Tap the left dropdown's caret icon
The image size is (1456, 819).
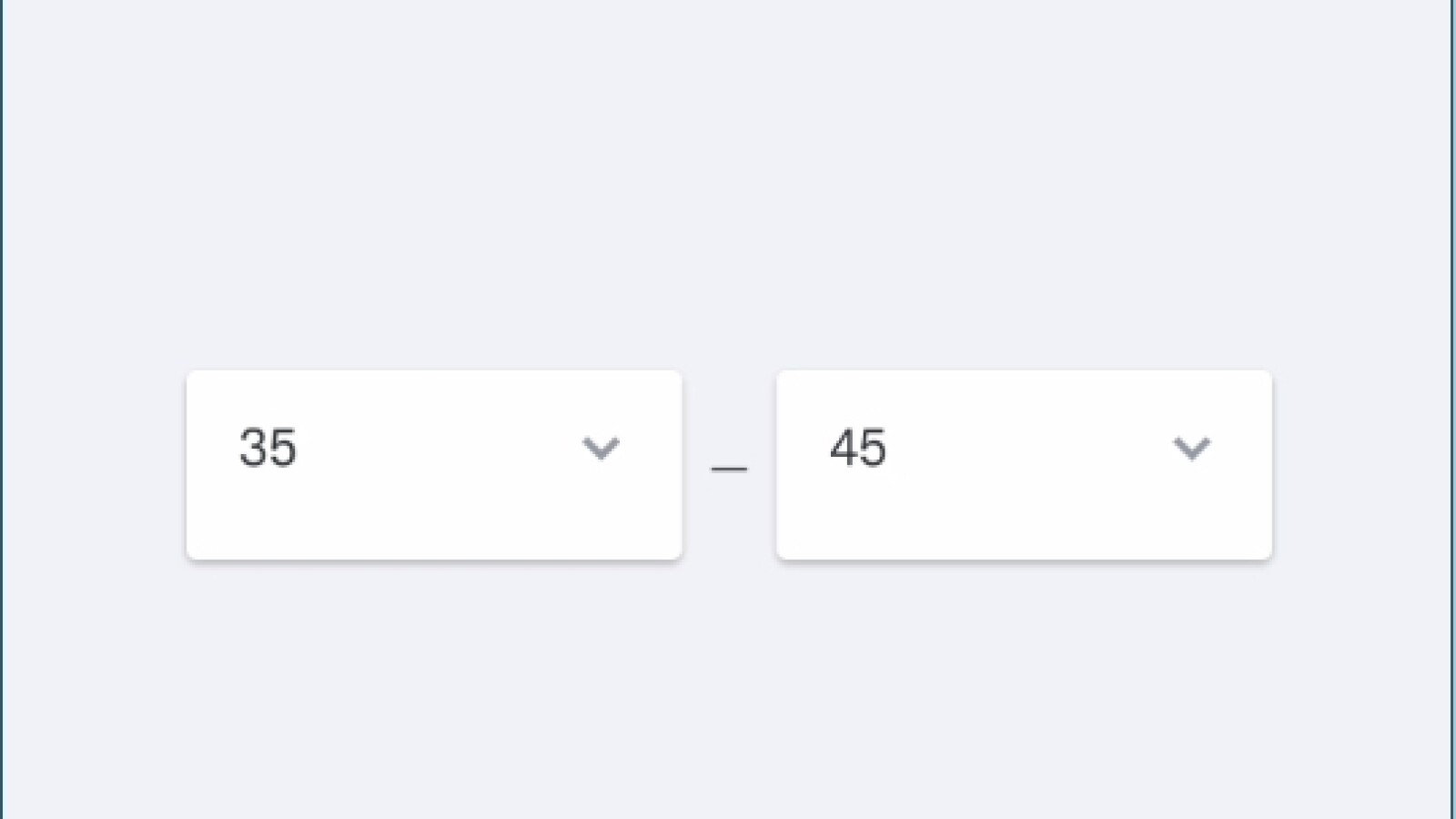(601, 448)
